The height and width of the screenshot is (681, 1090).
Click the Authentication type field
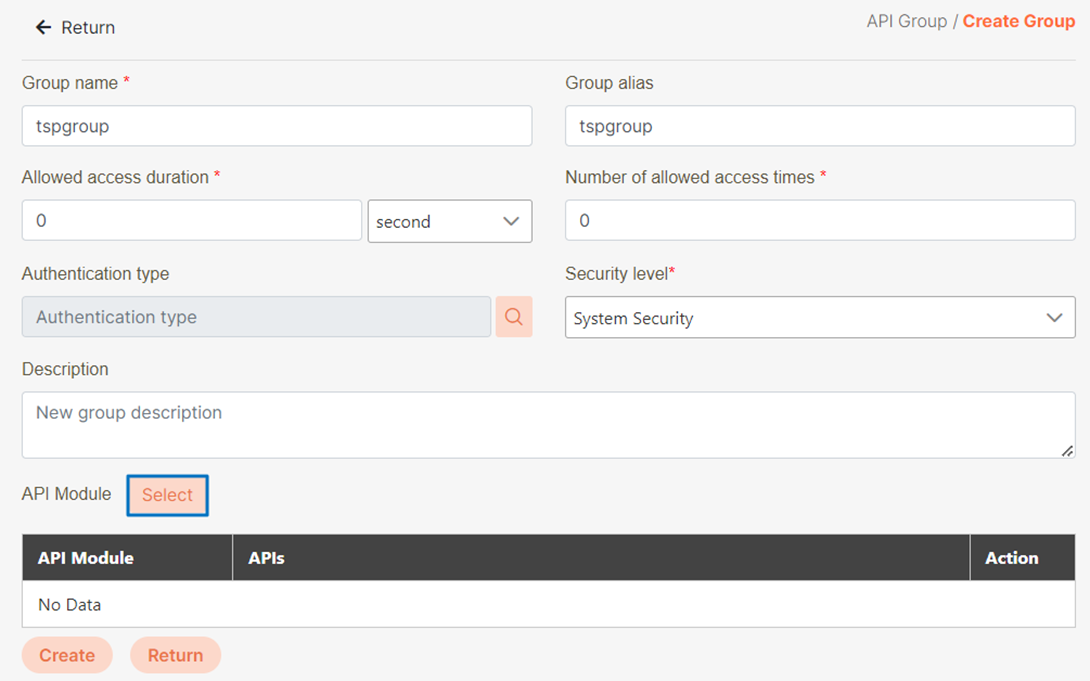[256, 317]
